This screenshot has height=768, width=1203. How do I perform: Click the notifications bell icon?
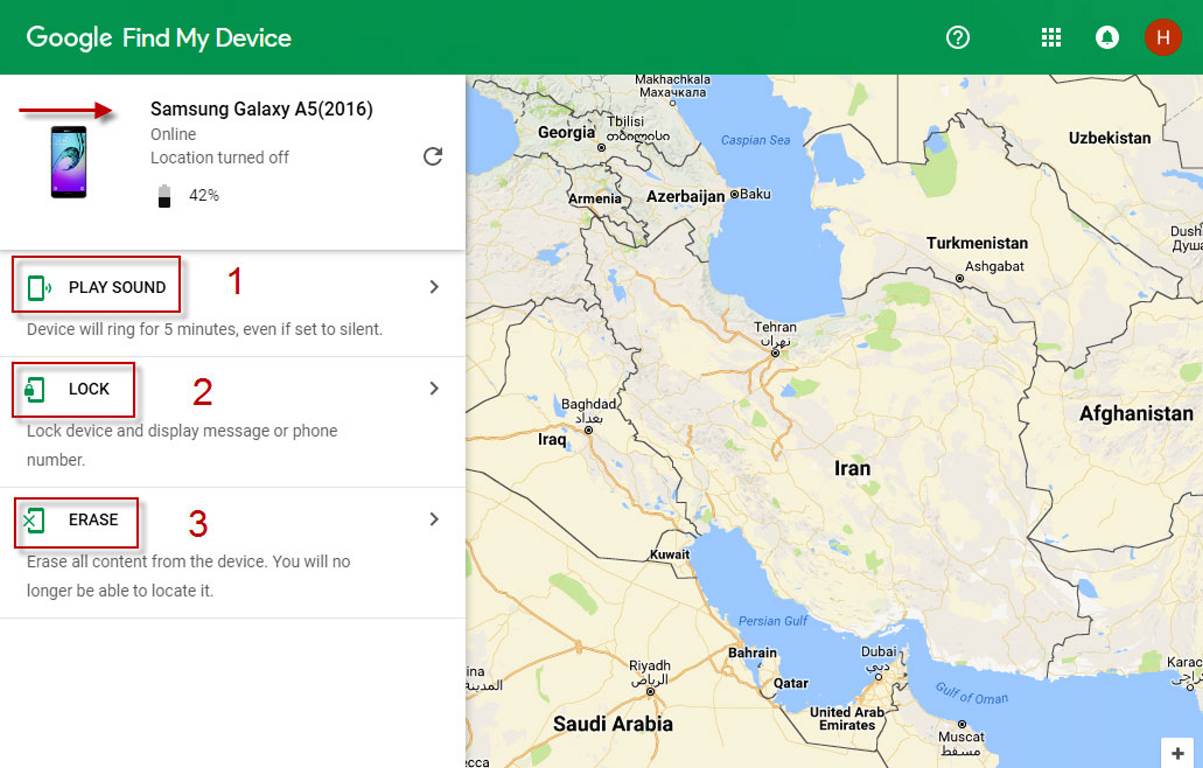[1107, 38]
